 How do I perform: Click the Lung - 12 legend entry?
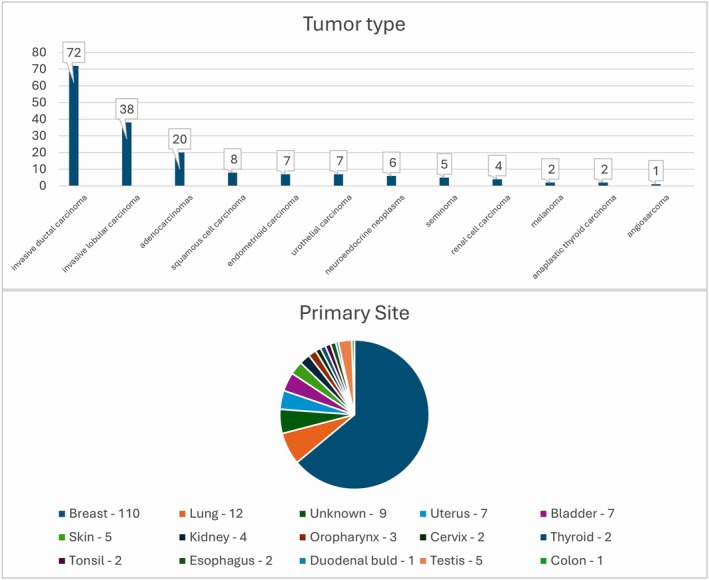[x=211, y=514]
